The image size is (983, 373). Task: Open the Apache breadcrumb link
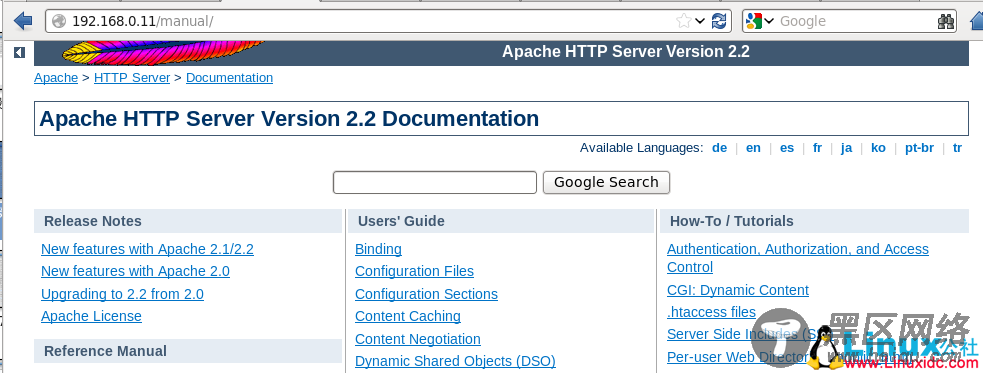point(56,78)
